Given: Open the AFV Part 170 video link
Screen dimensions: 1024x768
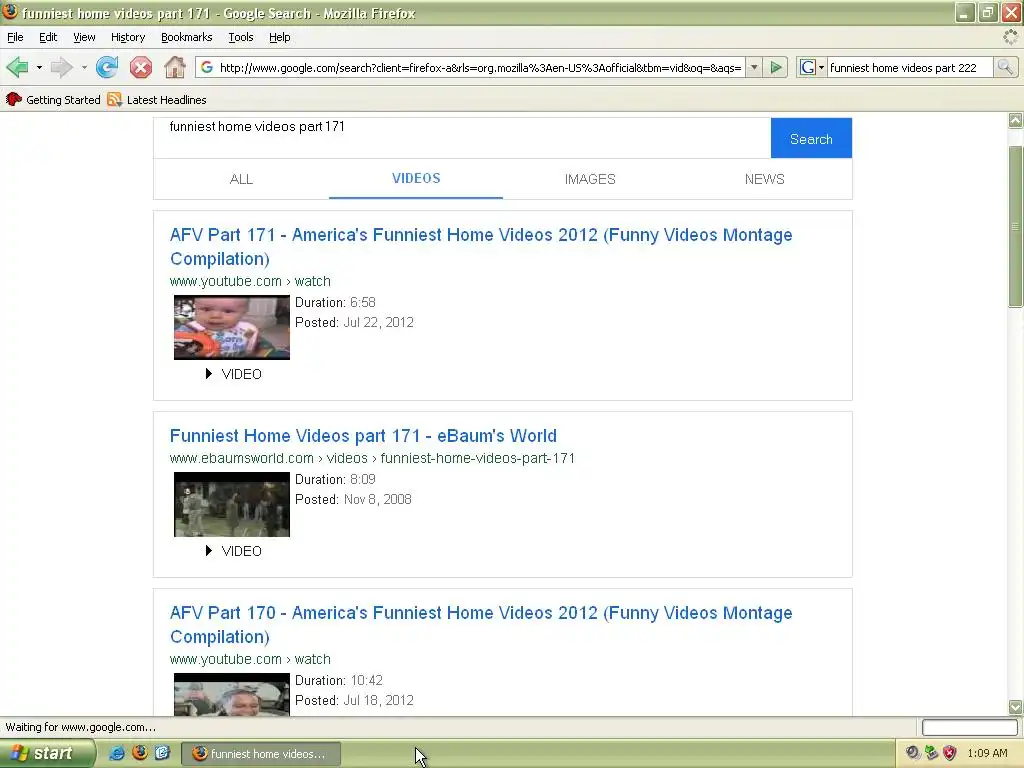Looking at the screenshot, I should (481, 624).
